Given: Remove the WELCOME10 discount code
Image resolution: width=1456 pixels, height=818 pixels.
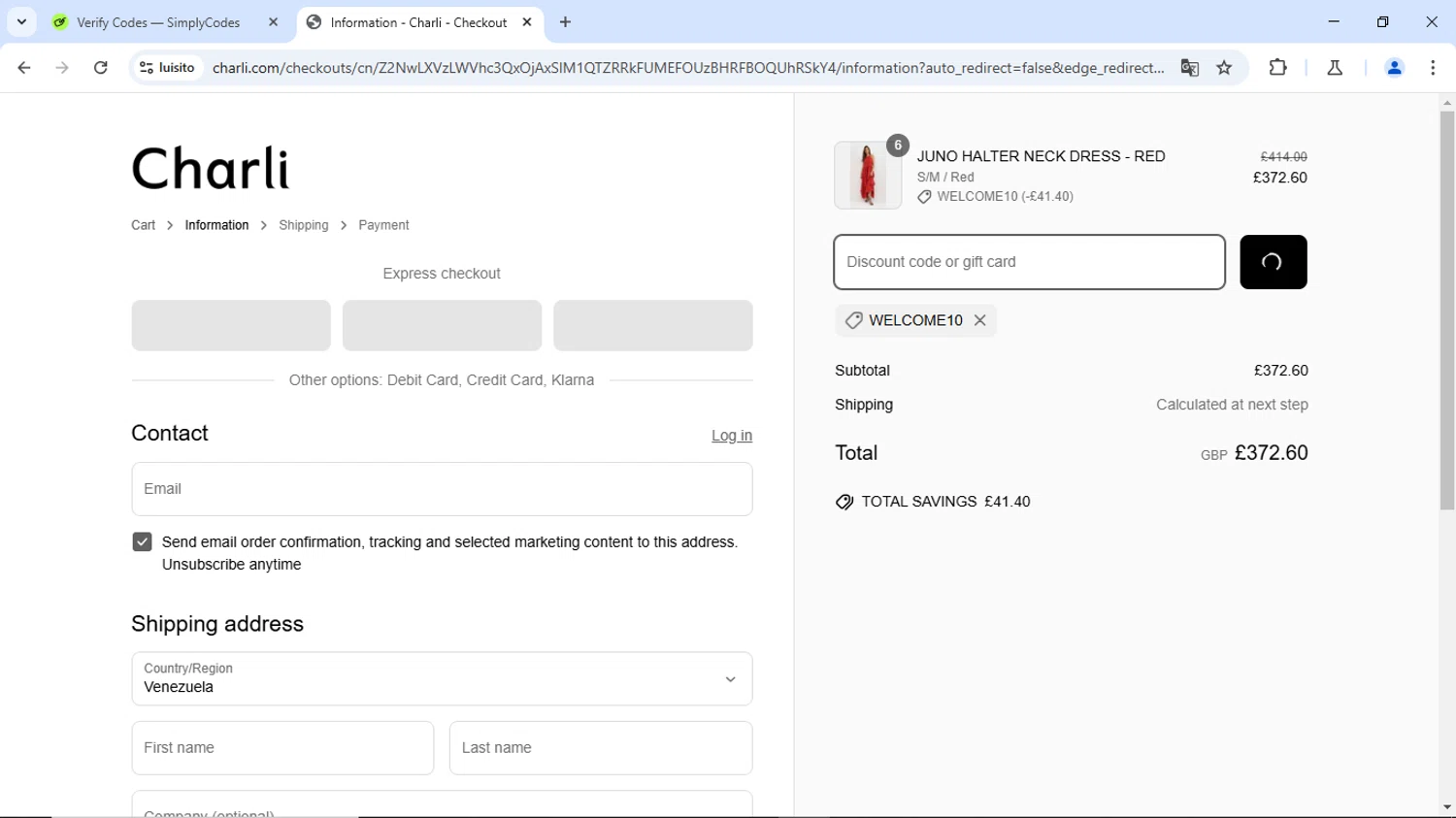Looking at the screenshot, I should (x=980, y=320).
